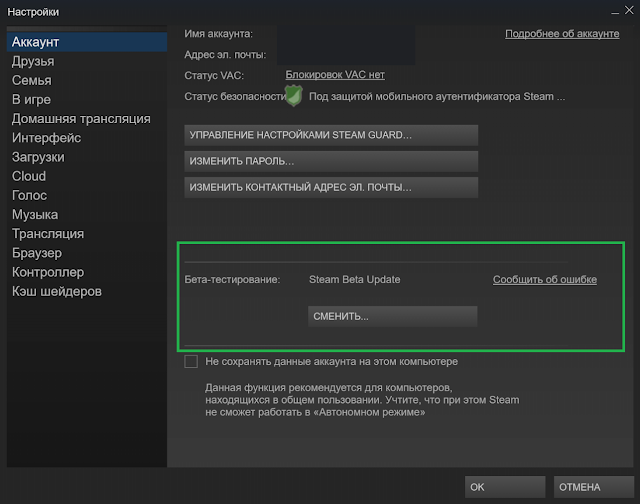Click the Статус VAC label
The height and width of the screenshot is (504, 640).
tap(214, 75)
